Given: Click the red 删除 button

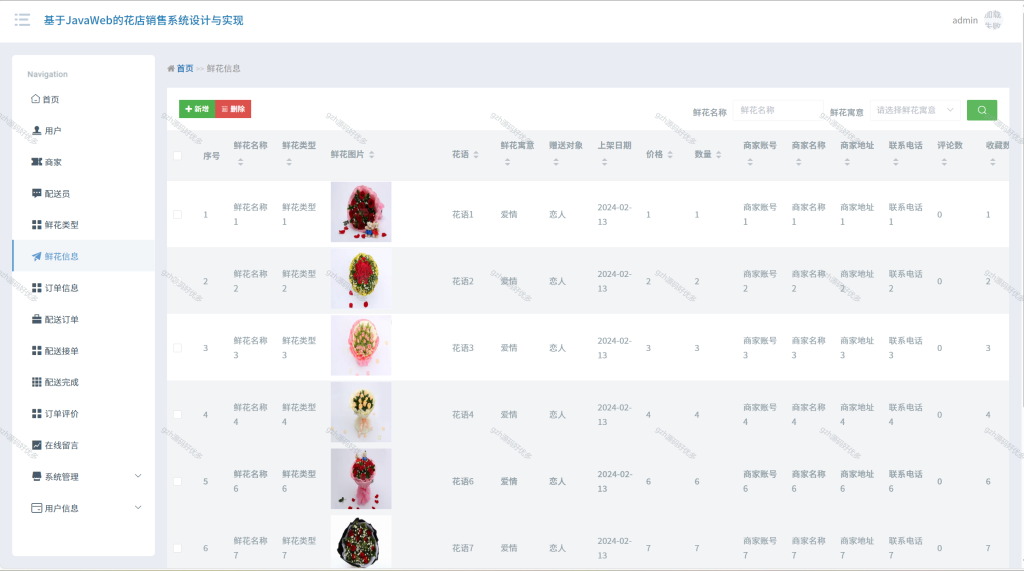Looking at the screenshot, I should coord(233,109).
